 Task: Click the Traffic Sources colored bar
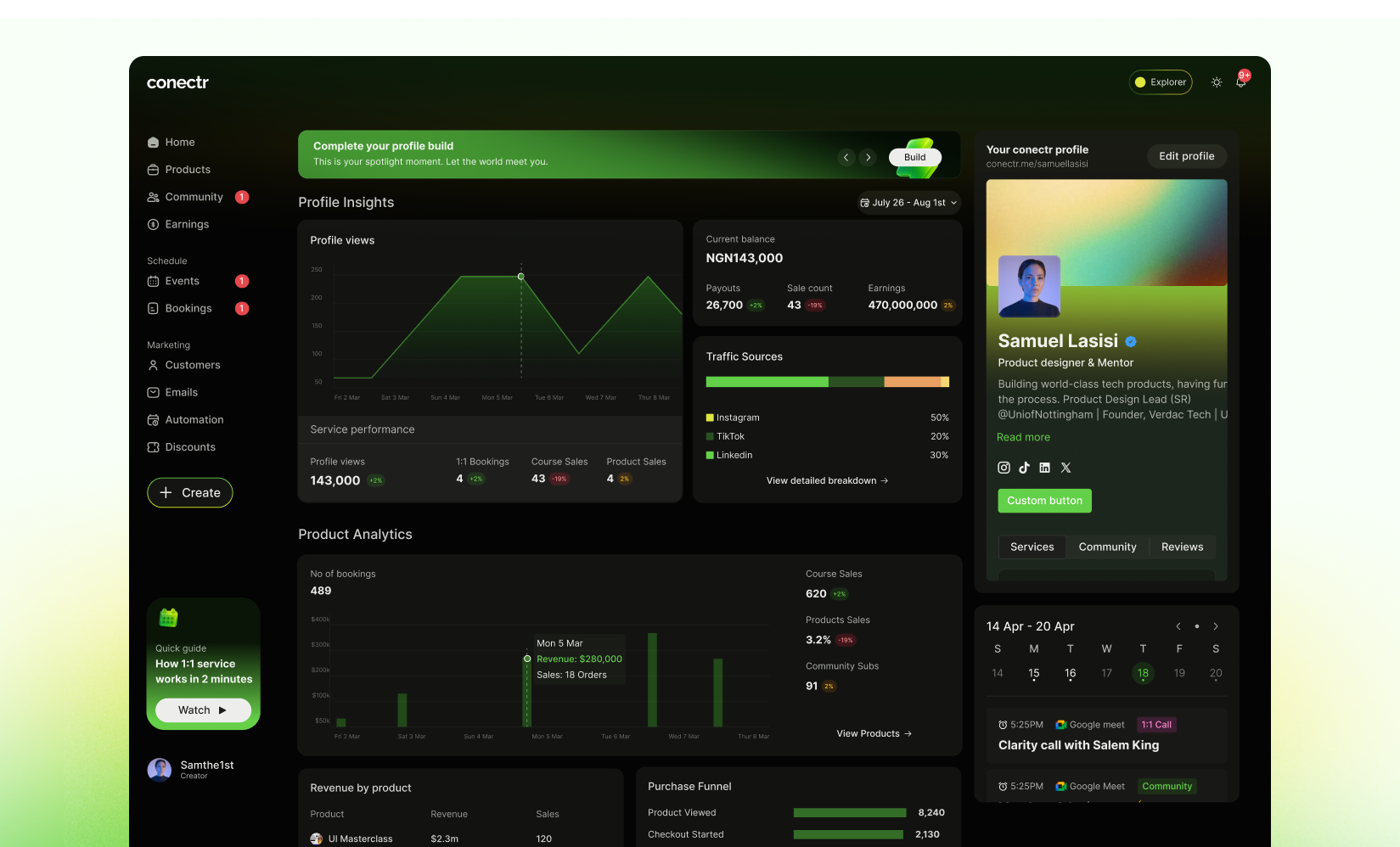[x=827, y=382]
